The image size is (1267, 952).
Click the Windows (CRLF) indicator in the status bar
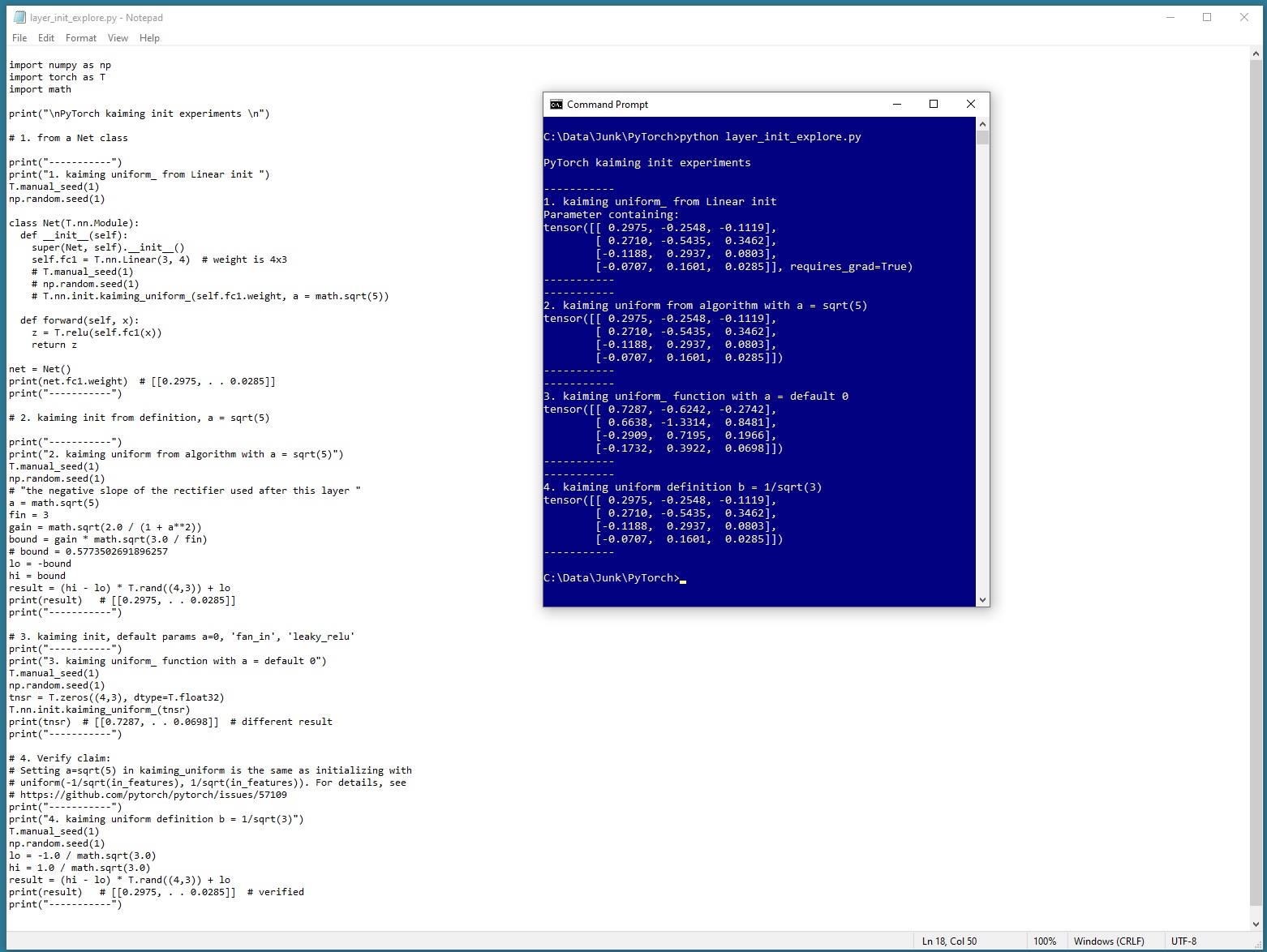(1110, 941)
